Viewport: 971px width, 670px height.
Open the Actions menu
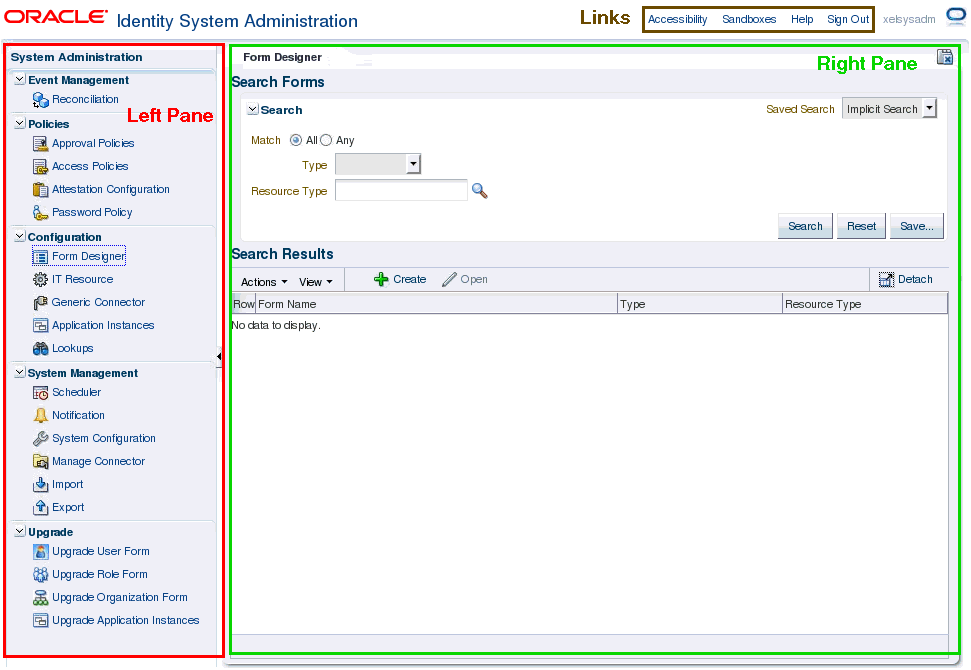(264, 282)
